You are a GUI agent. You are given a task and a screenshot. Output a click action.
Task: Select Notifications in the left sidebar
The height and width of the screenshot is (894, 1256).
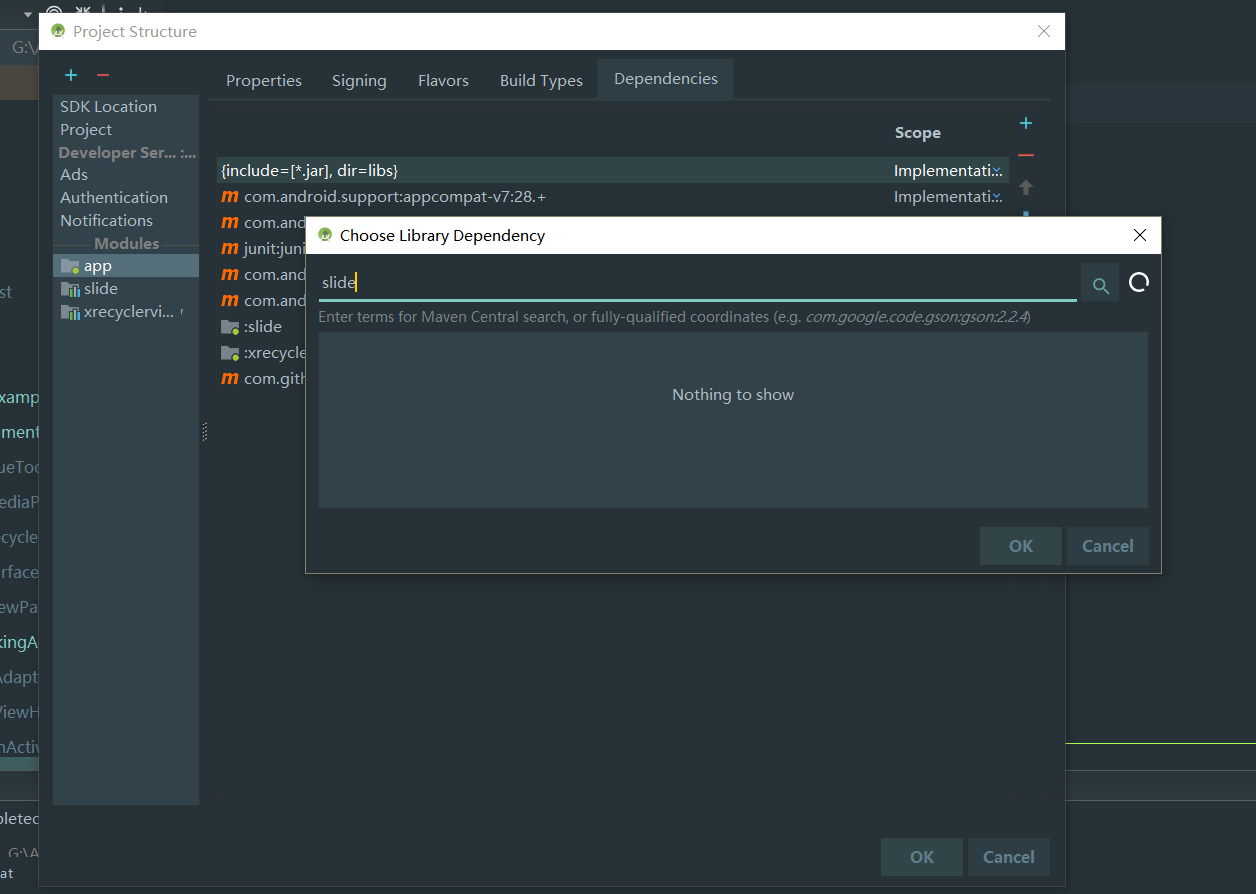tap(106, 220)
